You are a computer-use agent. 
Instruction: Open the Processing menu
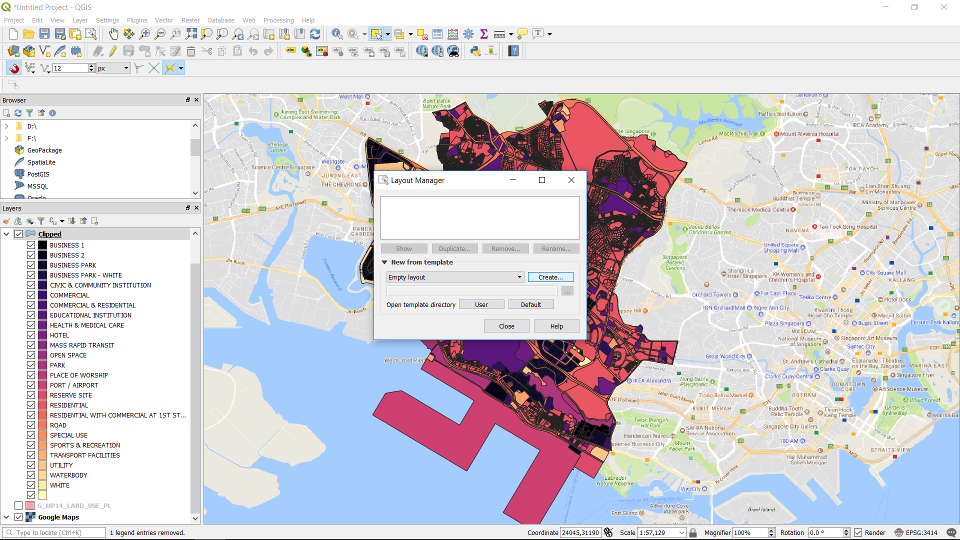click(x=278, y=20)
